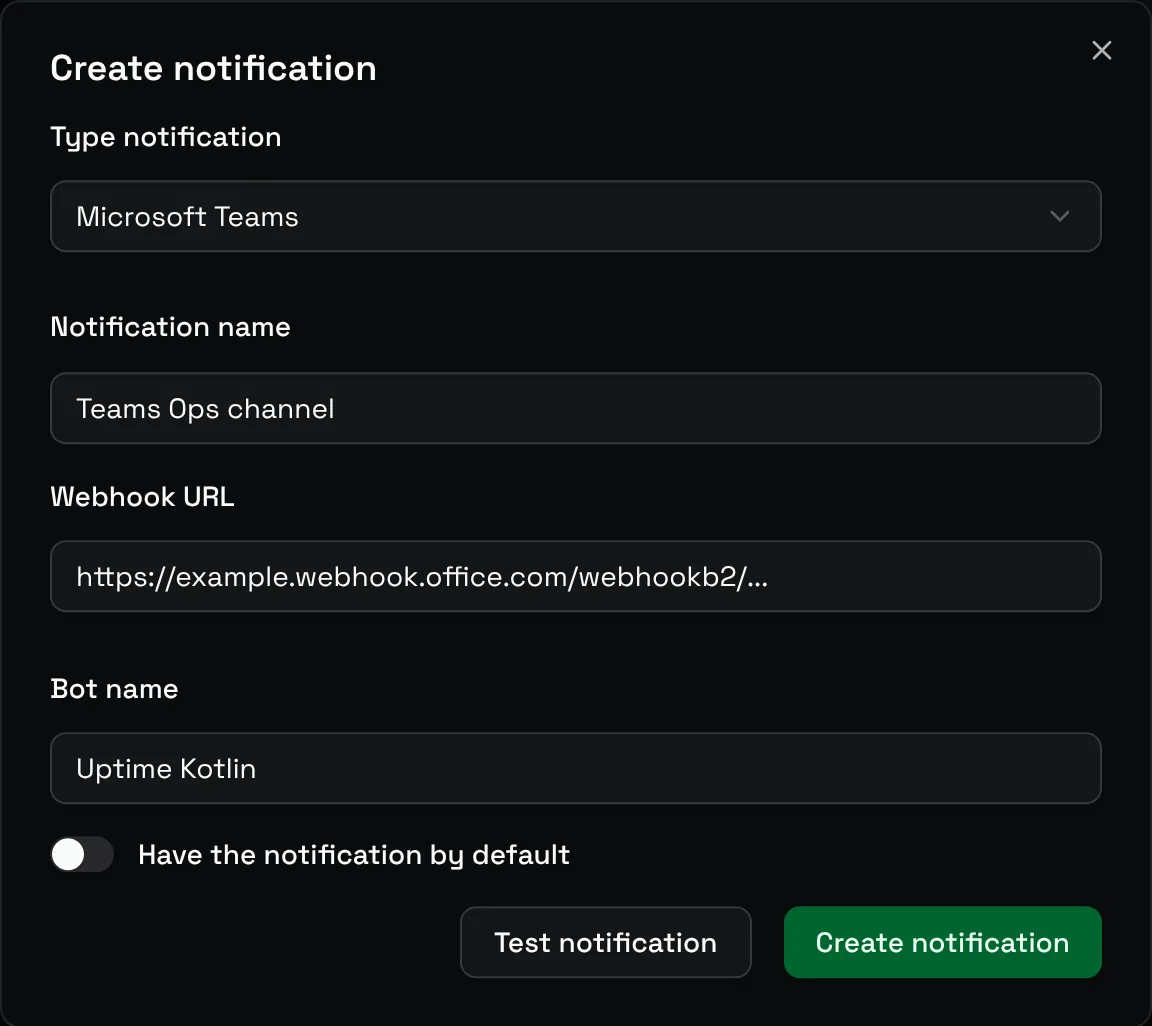Click the Create notification dialog title
The height and width of the screenshot is (1026, 1152).
pyautogui.click(x=213, y=68)
